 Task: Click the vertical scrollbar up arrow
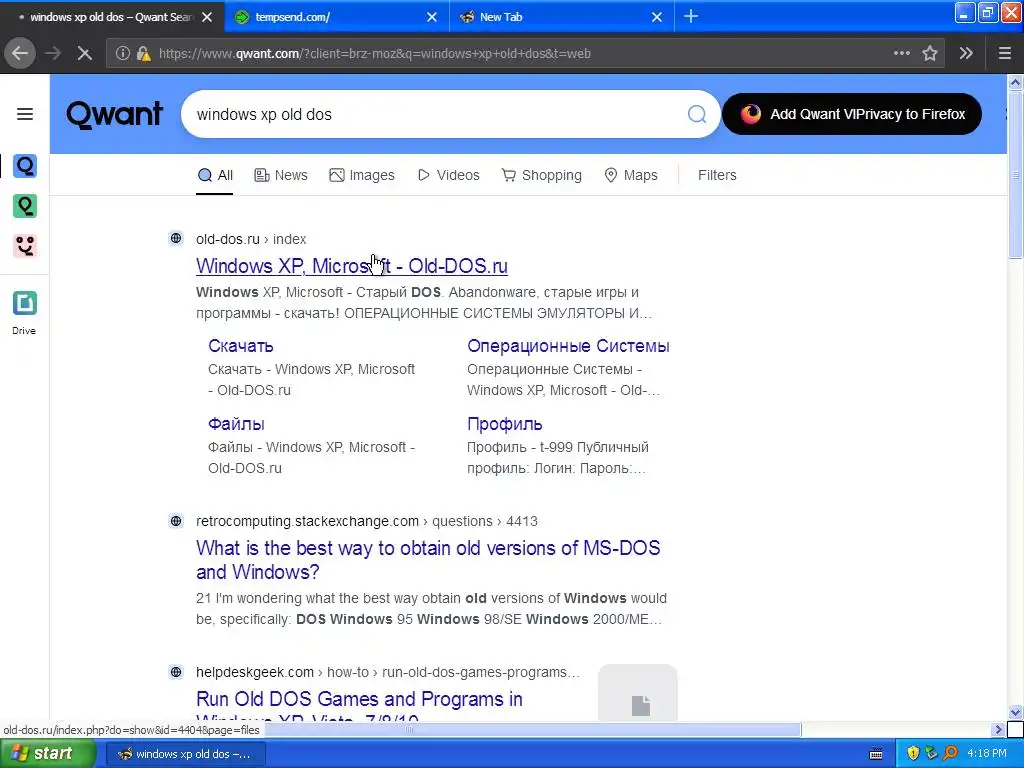[x=1015, y=82]
